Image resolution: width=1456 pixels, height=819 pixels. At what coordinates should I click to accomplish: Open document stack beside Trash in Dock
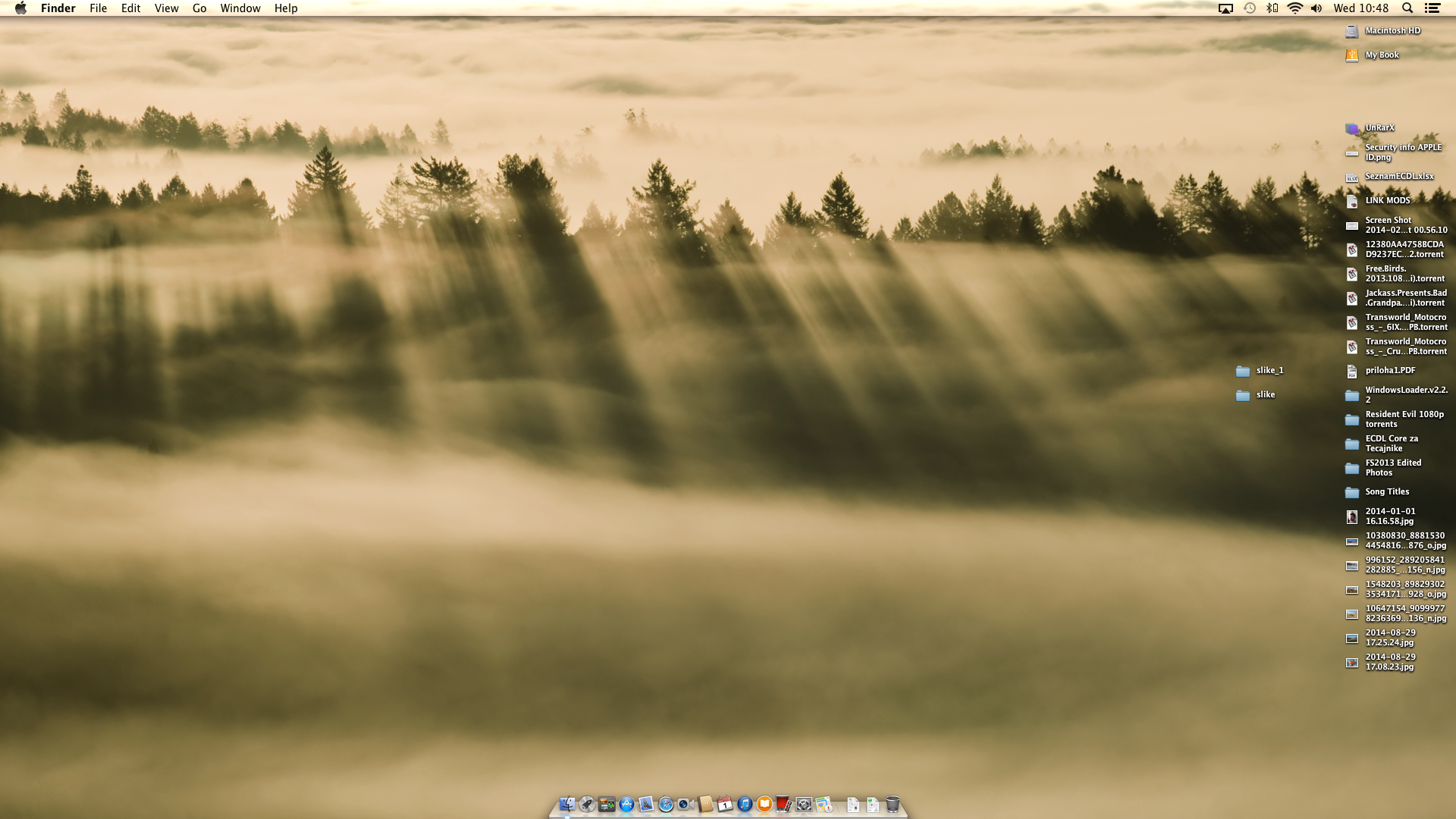point(873,805)
